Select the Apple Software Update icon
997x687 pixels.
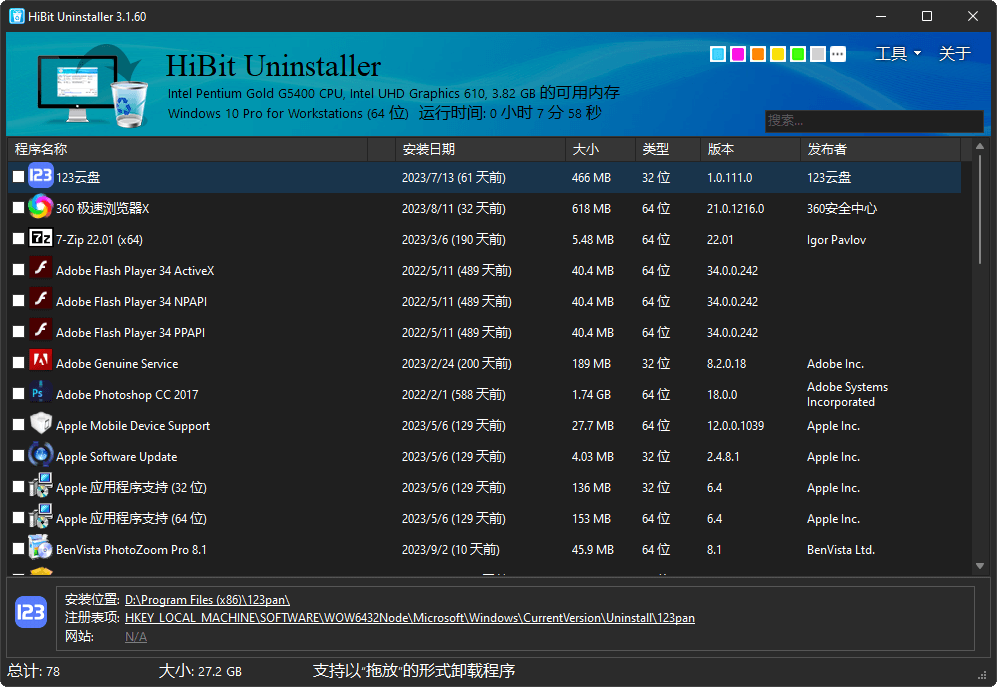[x=40, y=456]
